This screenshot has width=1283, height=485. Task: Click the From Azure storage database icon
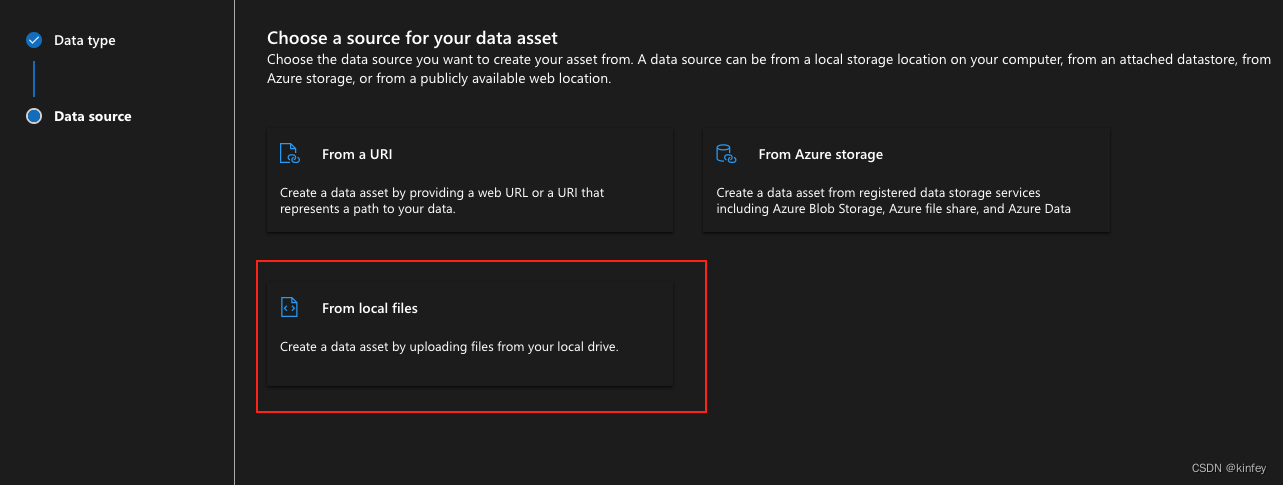[x=726, y=154]
